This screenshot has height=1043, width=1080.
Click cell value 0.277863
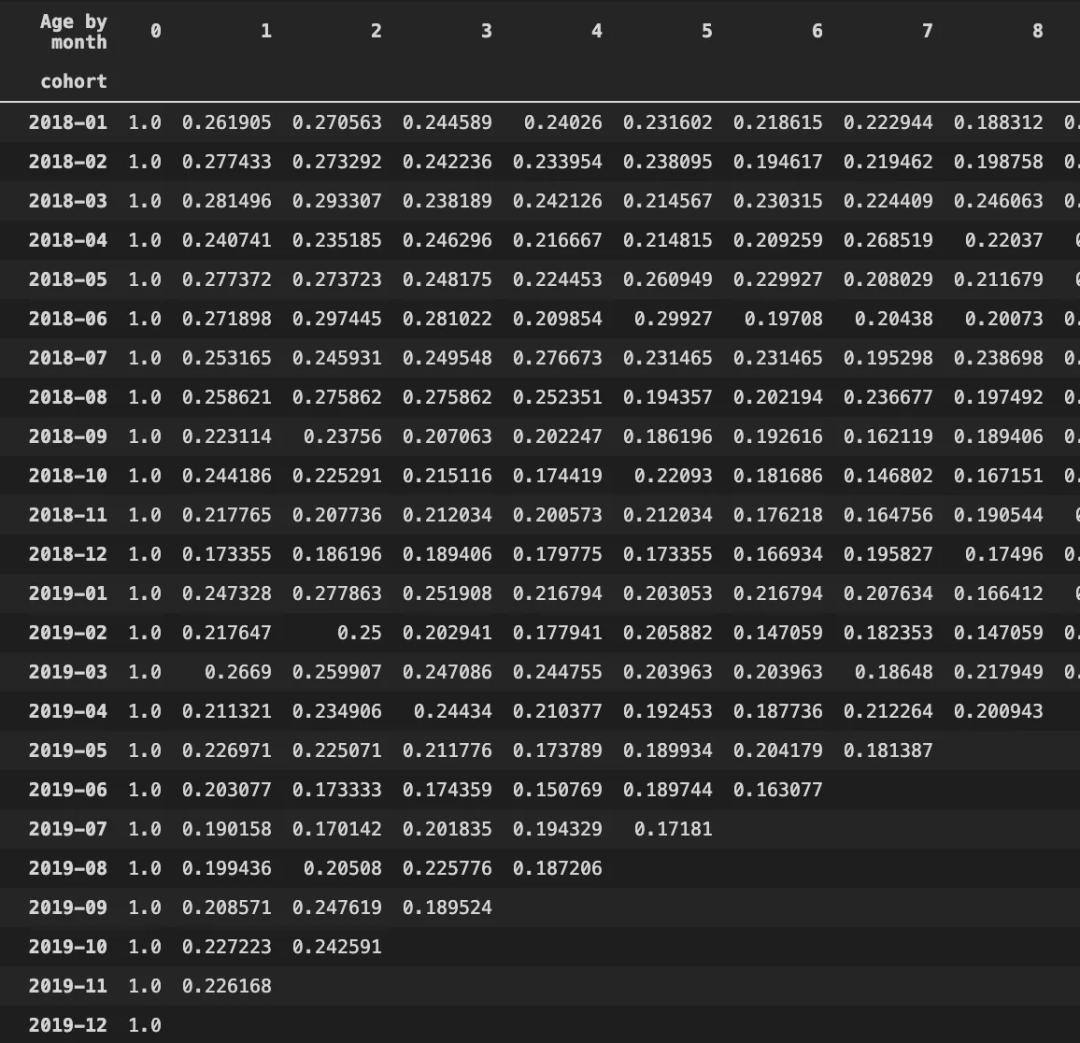pyautogui.click(x=337, y=594)
